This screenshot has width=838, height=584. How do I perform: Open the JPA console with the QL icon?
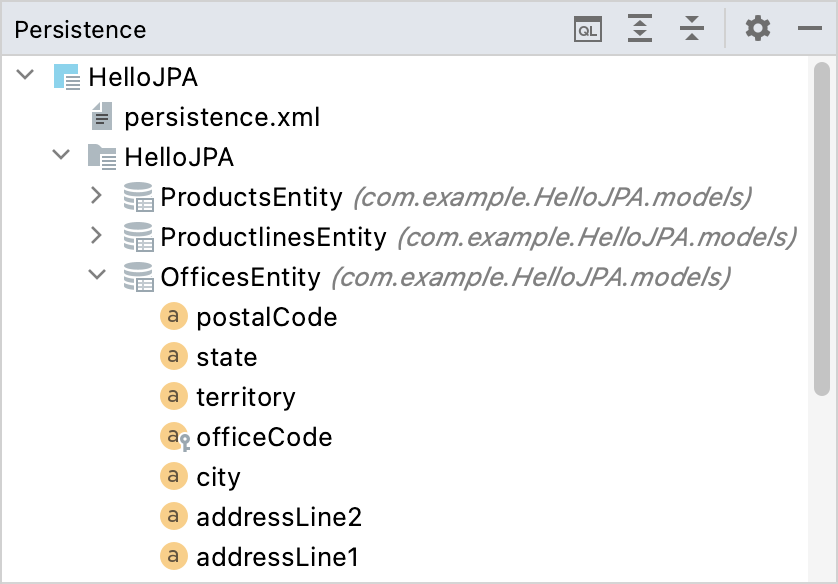pos(588,29)
